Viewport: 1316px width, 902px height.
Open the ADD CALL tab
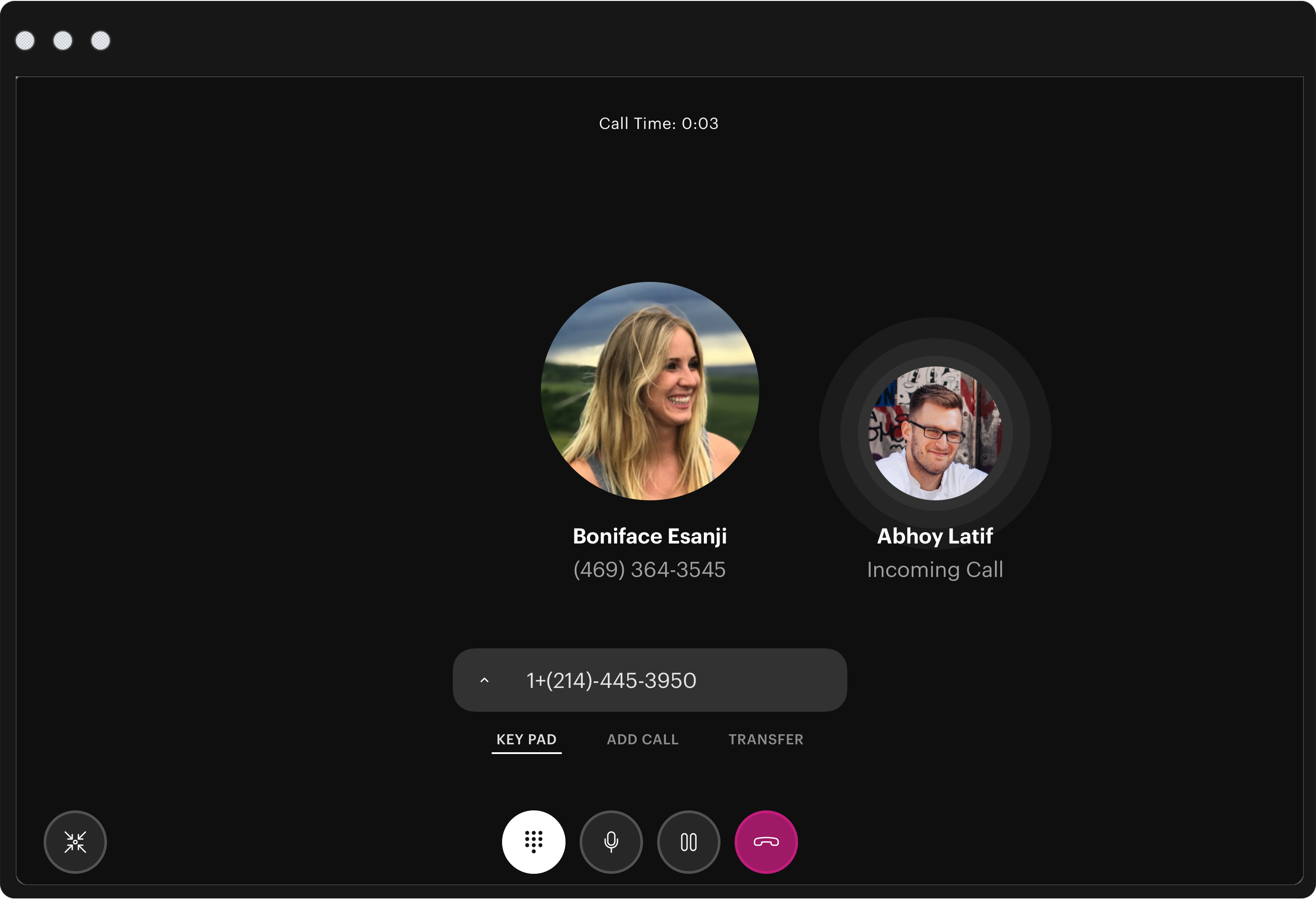coord(643,739)
